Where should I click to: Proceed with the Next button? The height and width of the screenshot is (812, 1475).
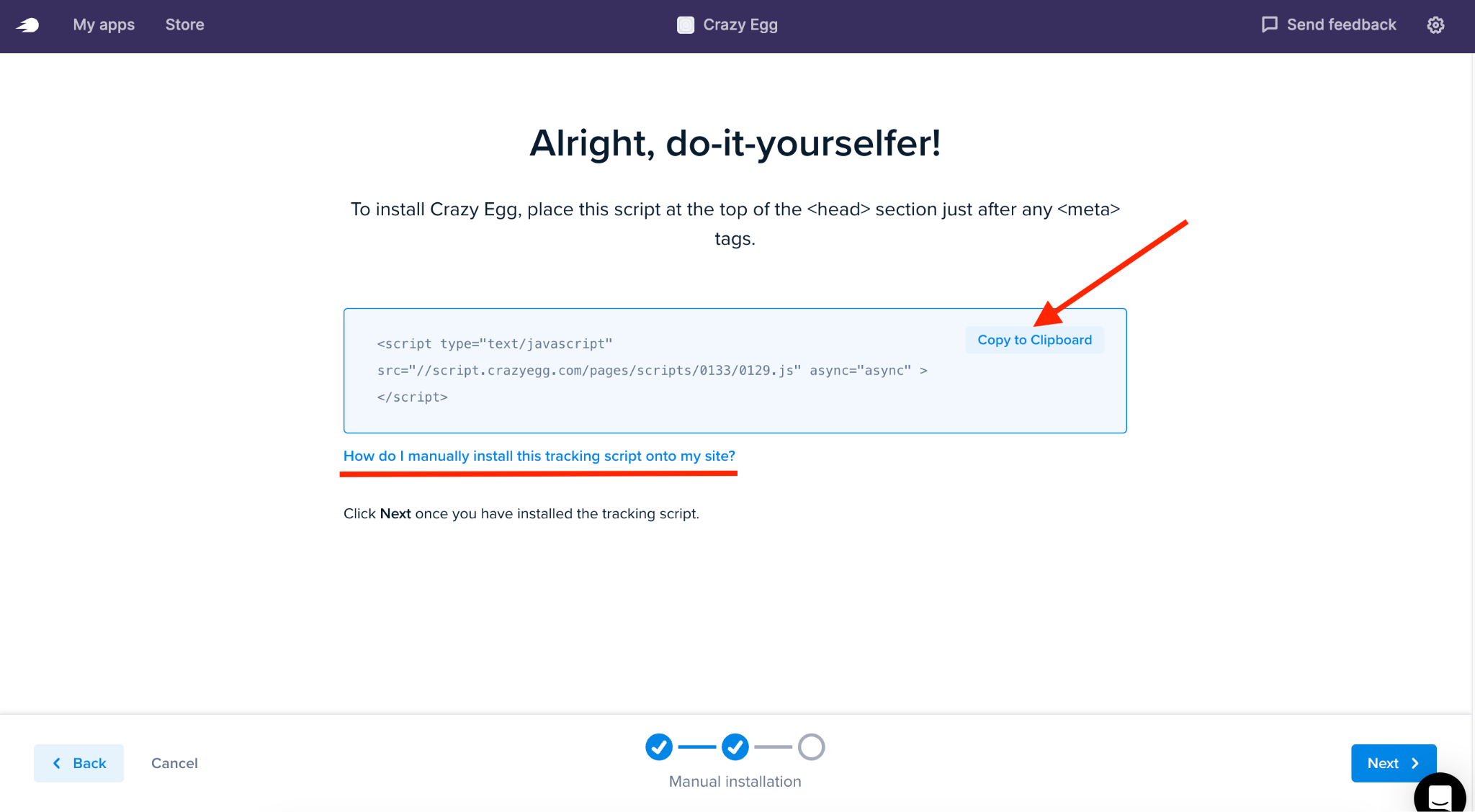click(1394, 763)
